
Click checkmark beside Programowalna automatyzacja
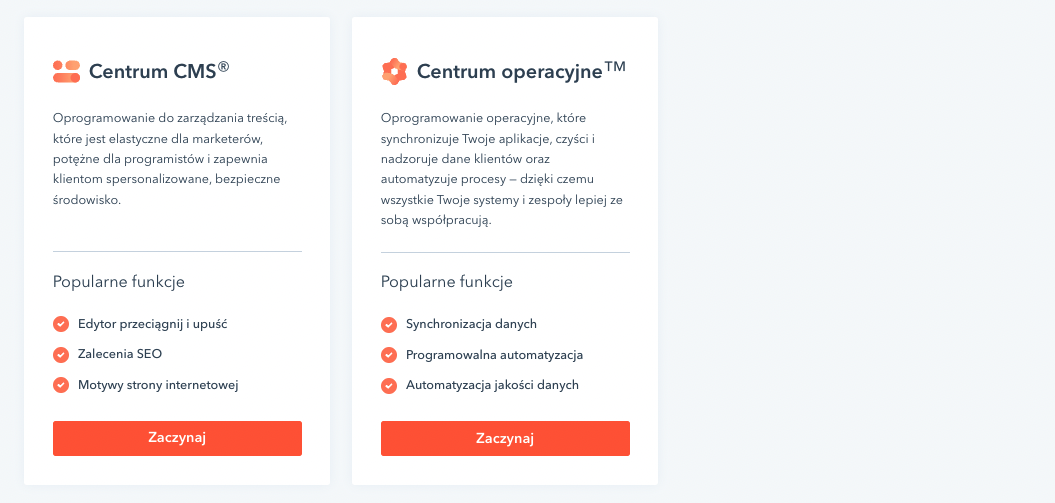coord(389,355)
